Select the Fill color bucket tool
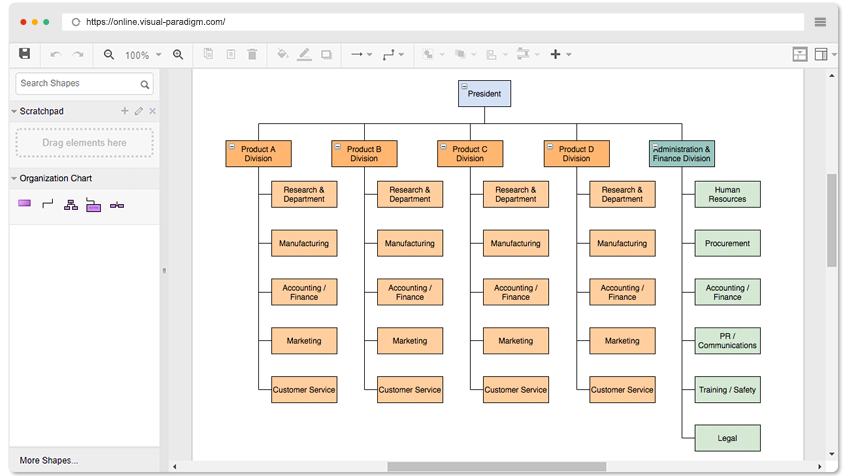848x476 pixels. (x=282, y=54)
